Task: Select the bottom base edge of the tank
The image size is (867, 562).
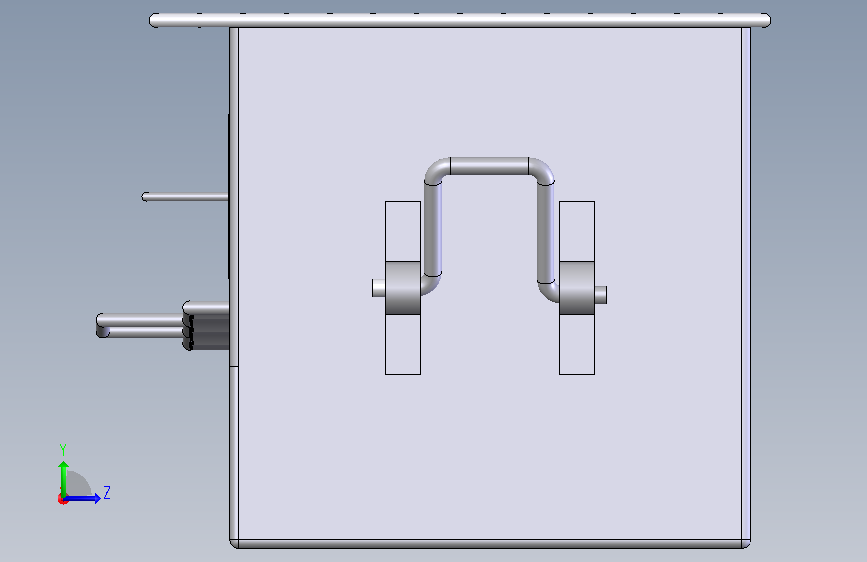Action: pos(490,544)
